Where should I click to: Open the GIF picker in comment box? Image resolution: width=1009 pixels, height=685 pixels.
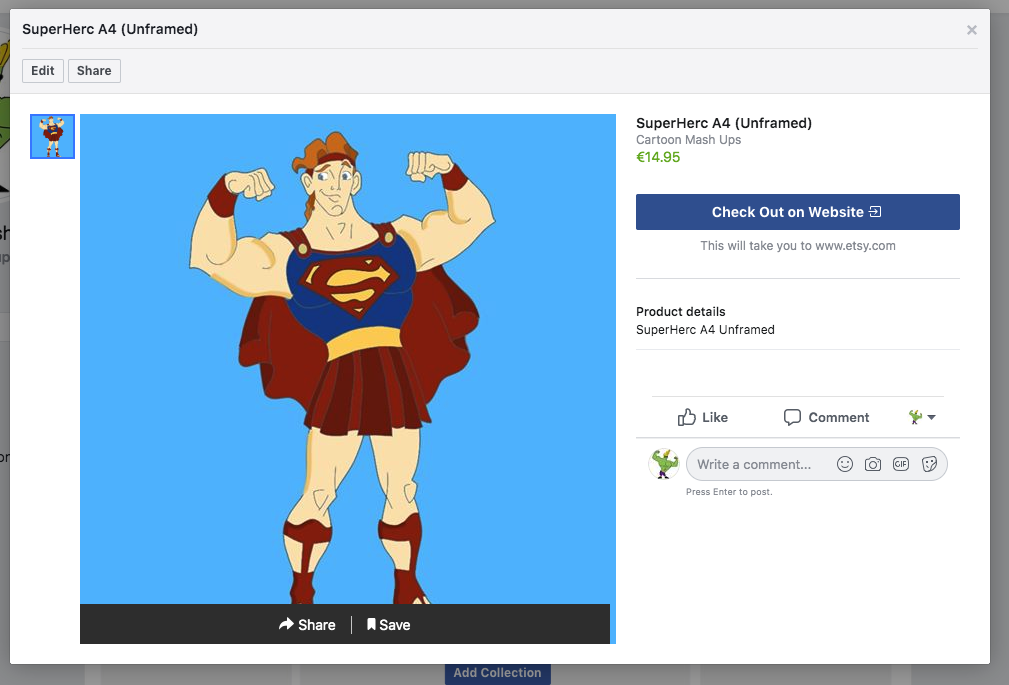click(901, 464)
